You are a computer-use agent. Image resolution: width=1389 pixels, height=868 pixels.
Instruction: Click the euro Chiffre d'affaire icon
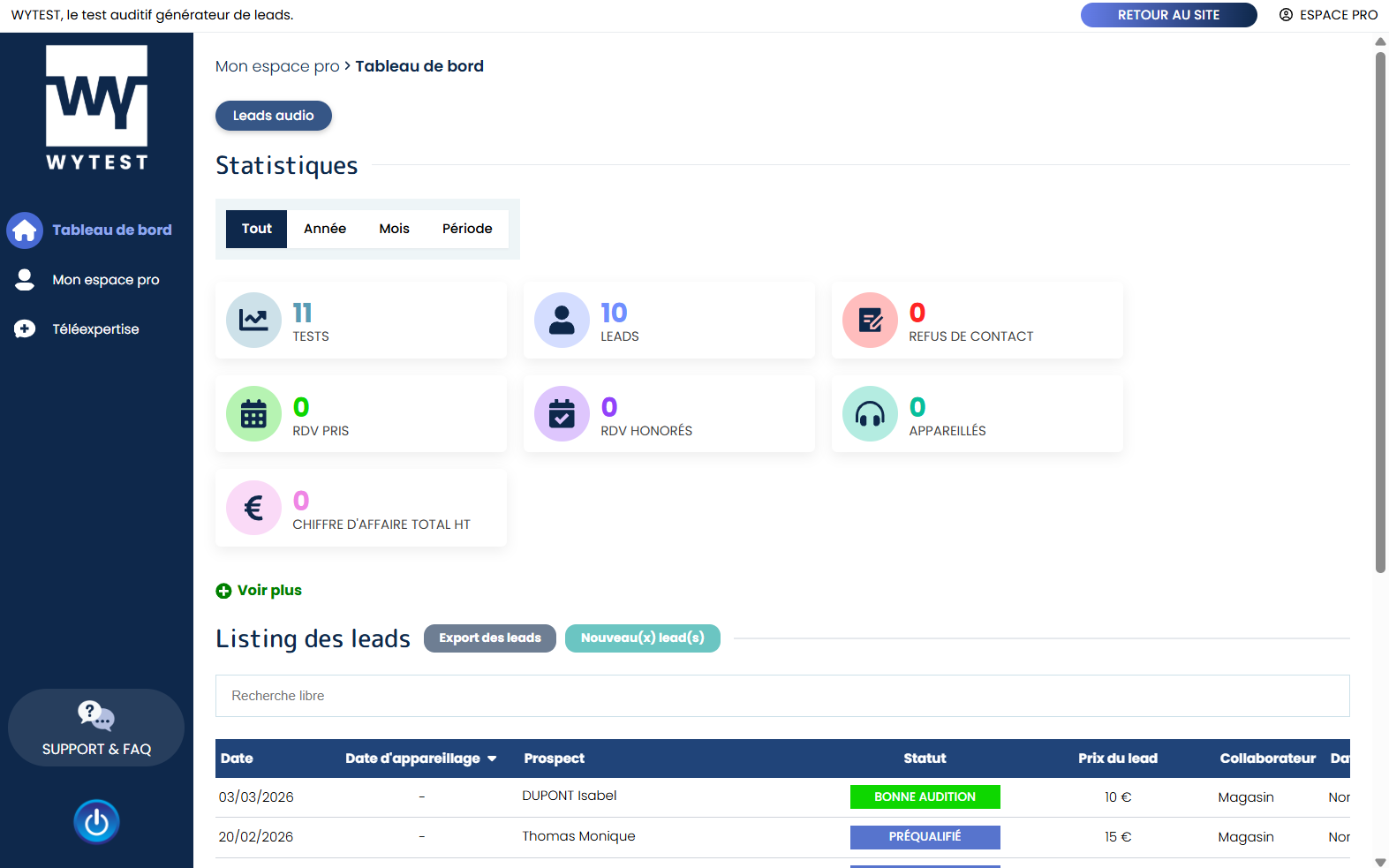click(x=253, y=508)
